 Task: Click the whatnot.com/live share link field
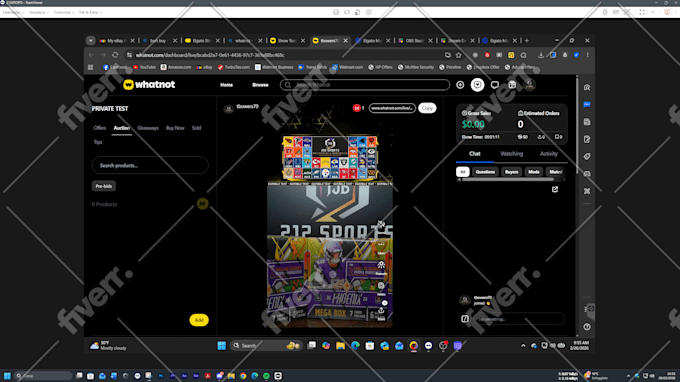(x=392, y=108)
